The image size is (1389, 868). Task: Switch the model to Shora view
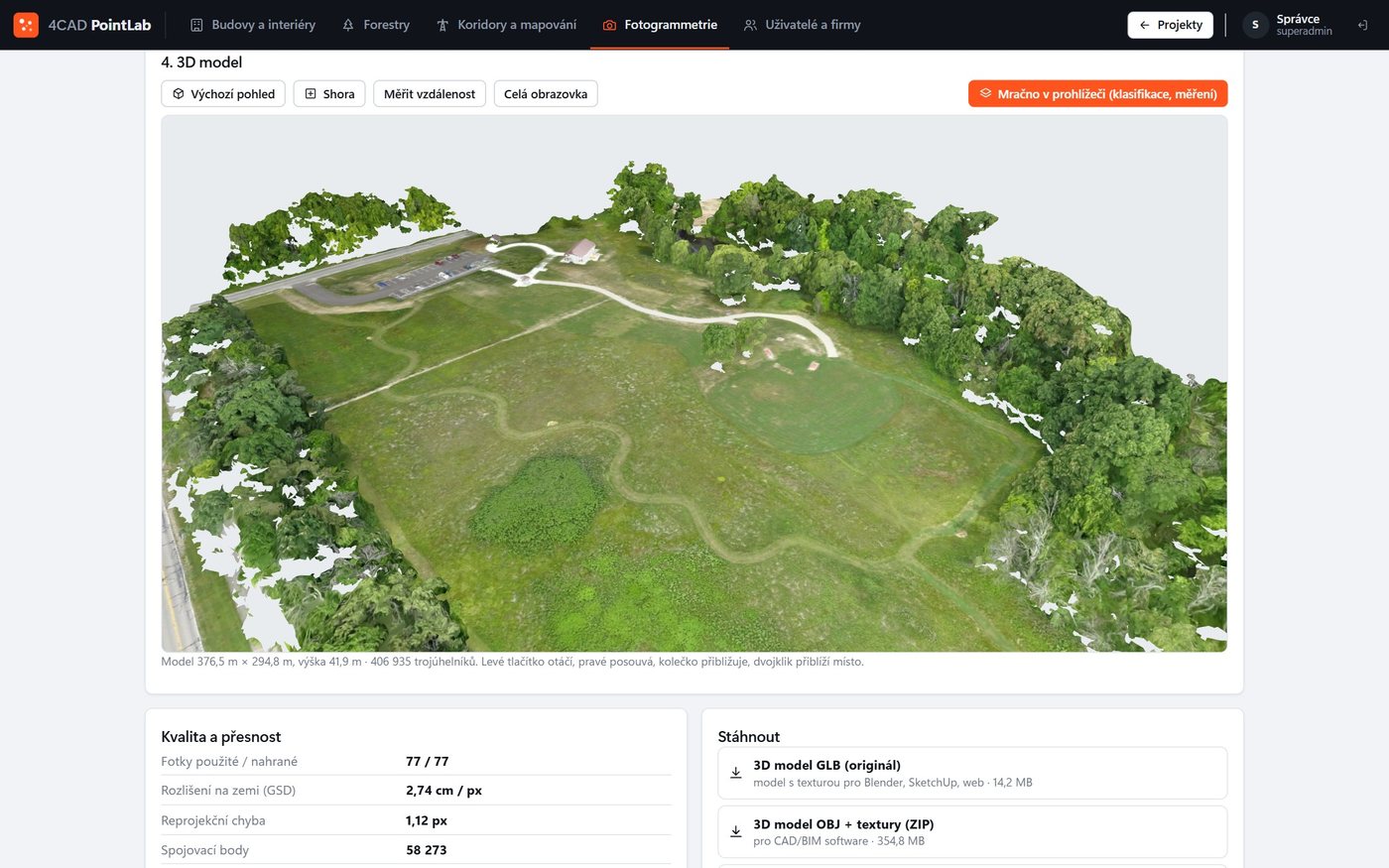tap(329, 94)
